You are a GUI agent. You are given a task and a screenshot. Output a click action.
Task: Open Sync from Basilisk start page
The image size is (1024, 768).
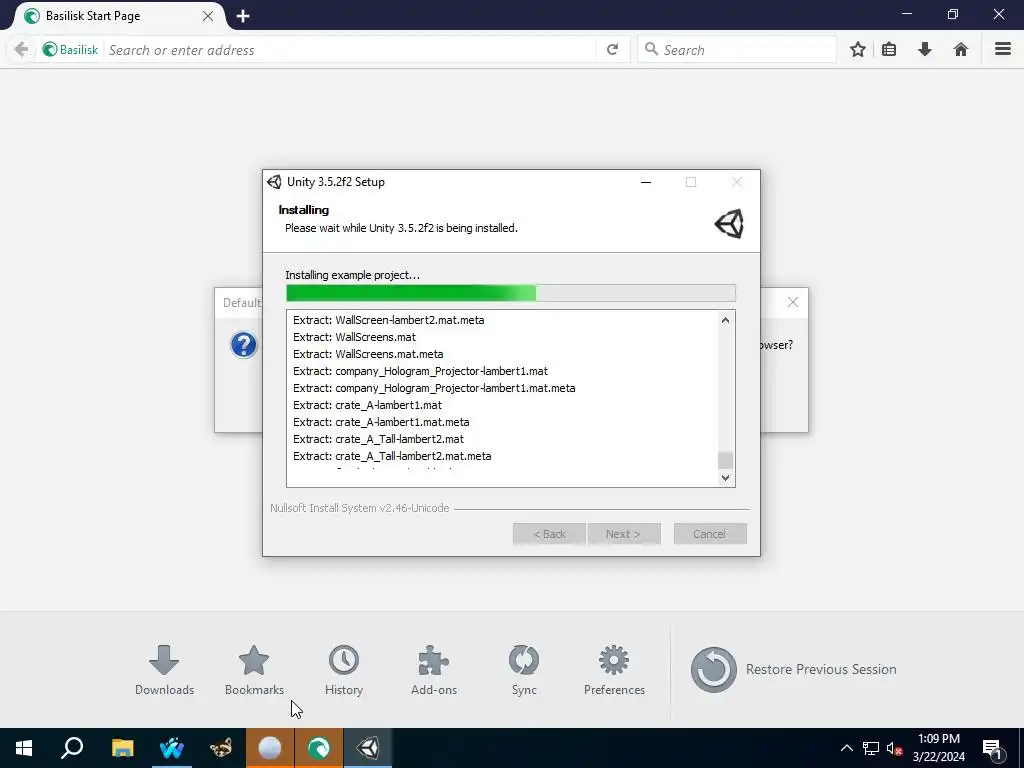pos(524,670)
